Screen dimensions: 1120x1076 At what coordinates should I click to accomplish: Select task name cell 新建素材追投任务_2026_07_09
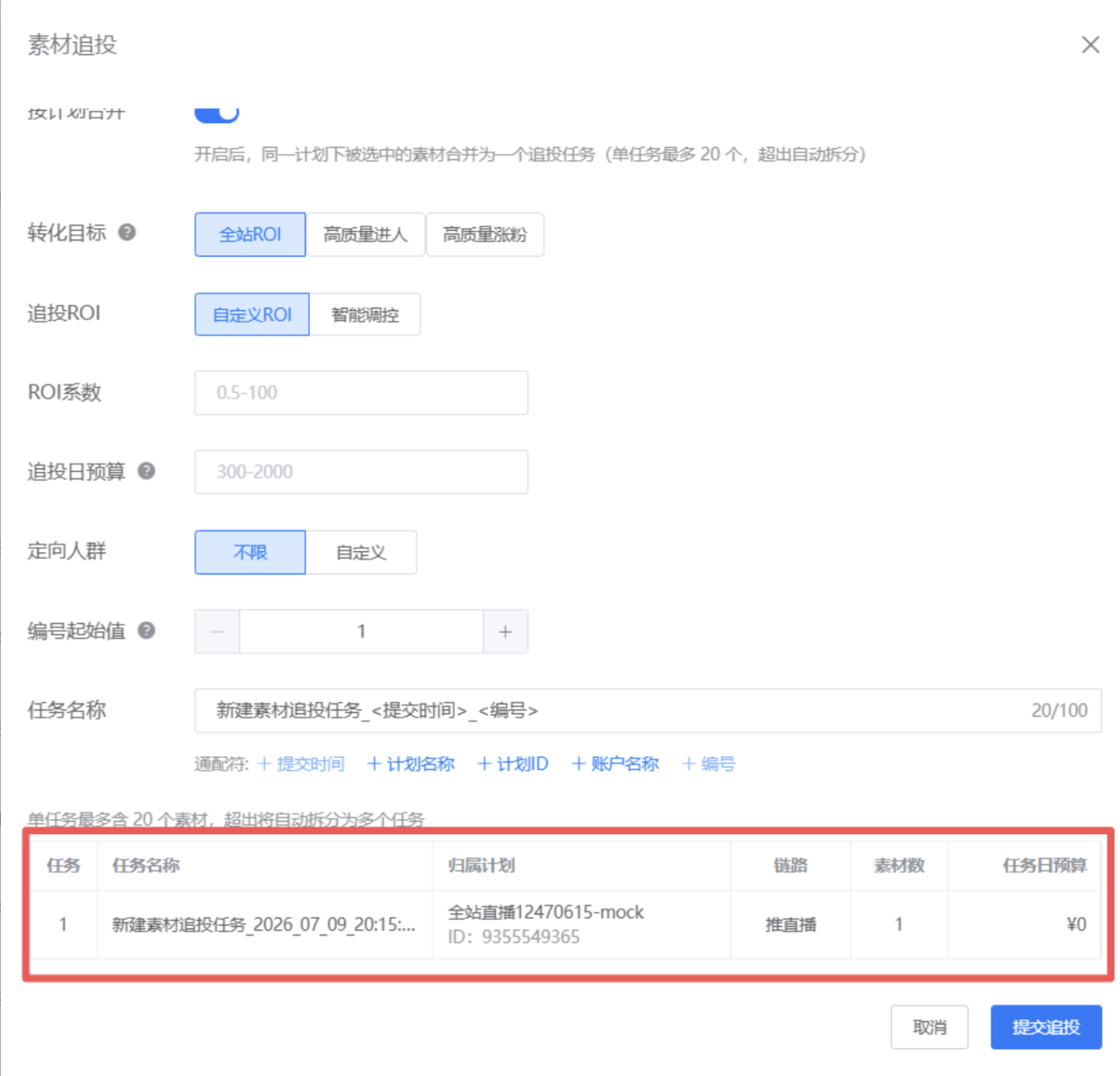click(264, 924)
